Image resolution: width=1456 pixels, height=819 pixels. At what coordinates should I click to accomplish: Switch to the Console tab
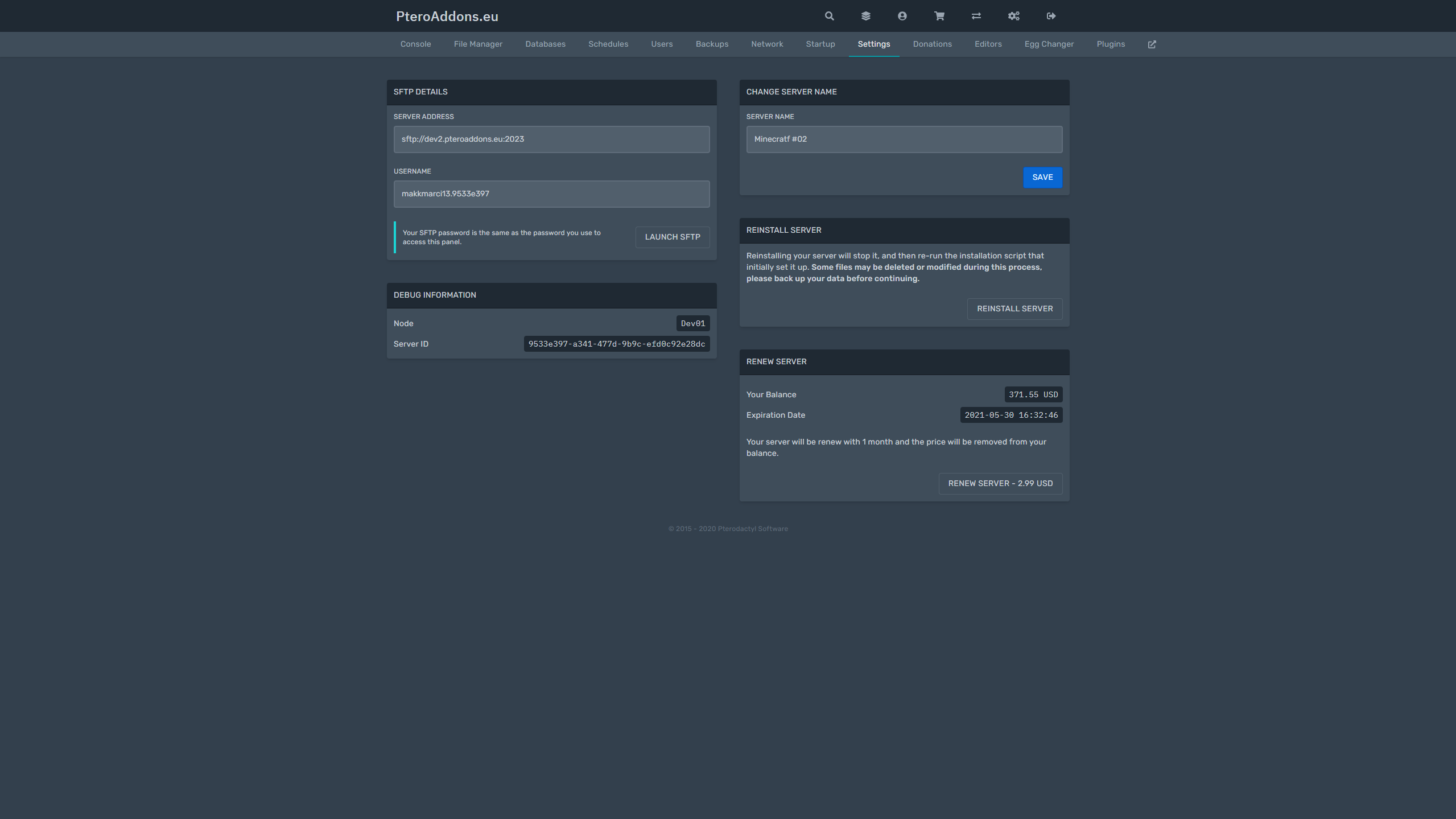[x=415, y=44]
